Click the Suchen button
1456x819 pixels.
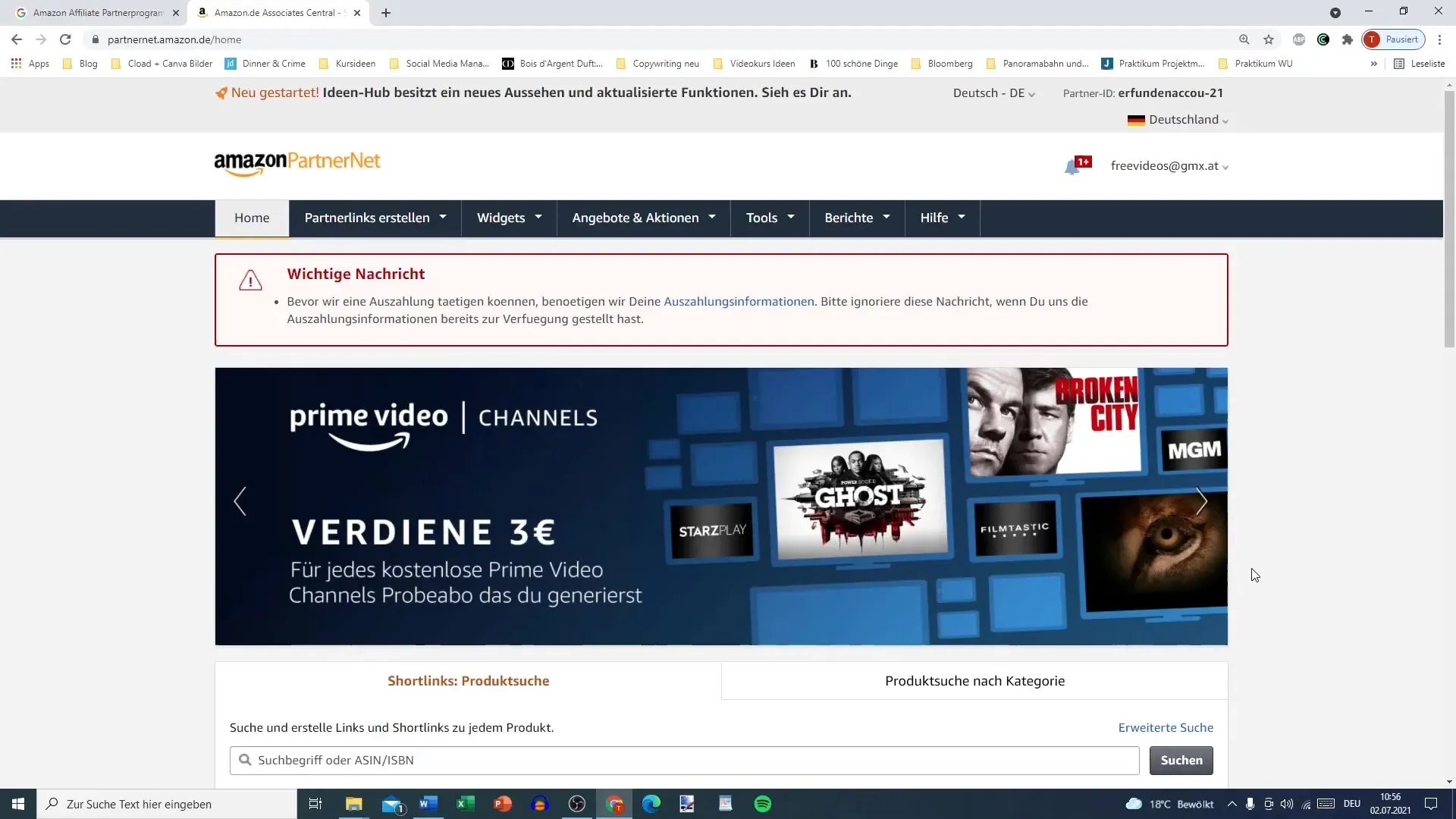point(1181,761)
